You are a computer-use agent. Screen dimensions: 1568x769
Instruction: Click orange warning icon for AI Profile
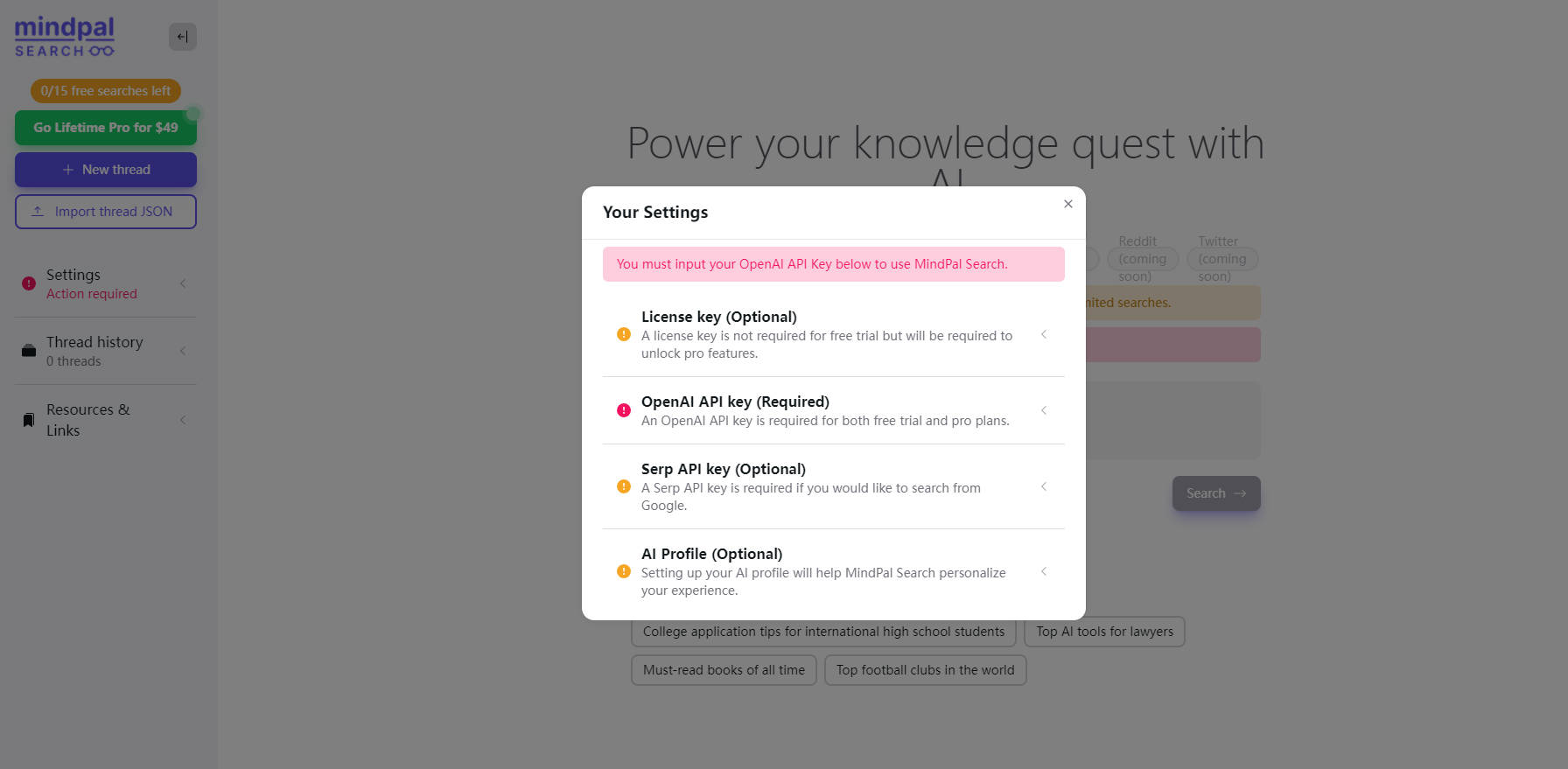[x=624, y=571]
